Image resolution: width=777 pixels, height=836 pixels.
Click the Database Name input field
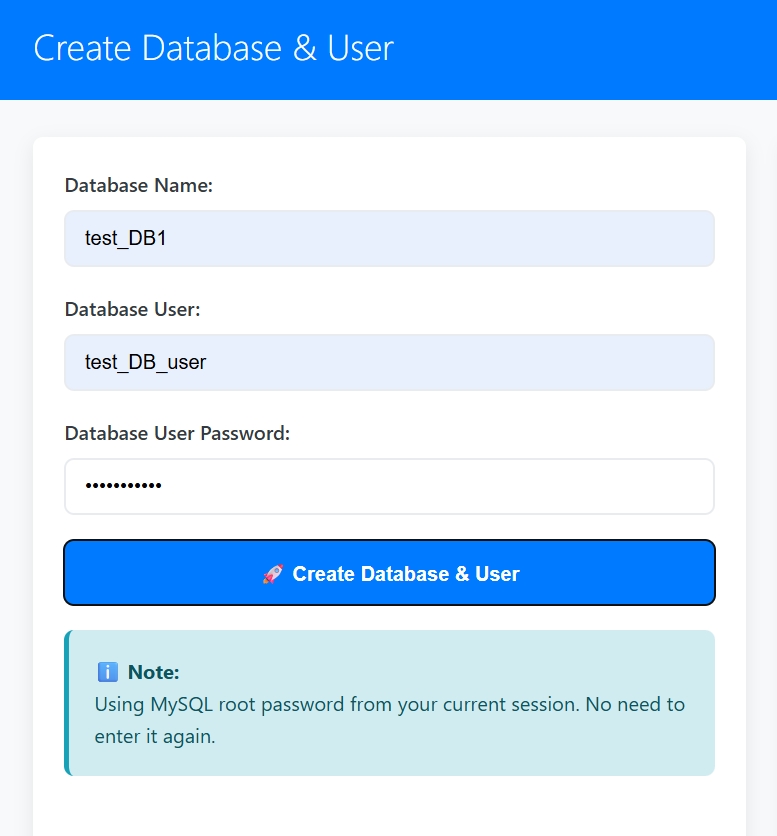(x=389, y=238)
